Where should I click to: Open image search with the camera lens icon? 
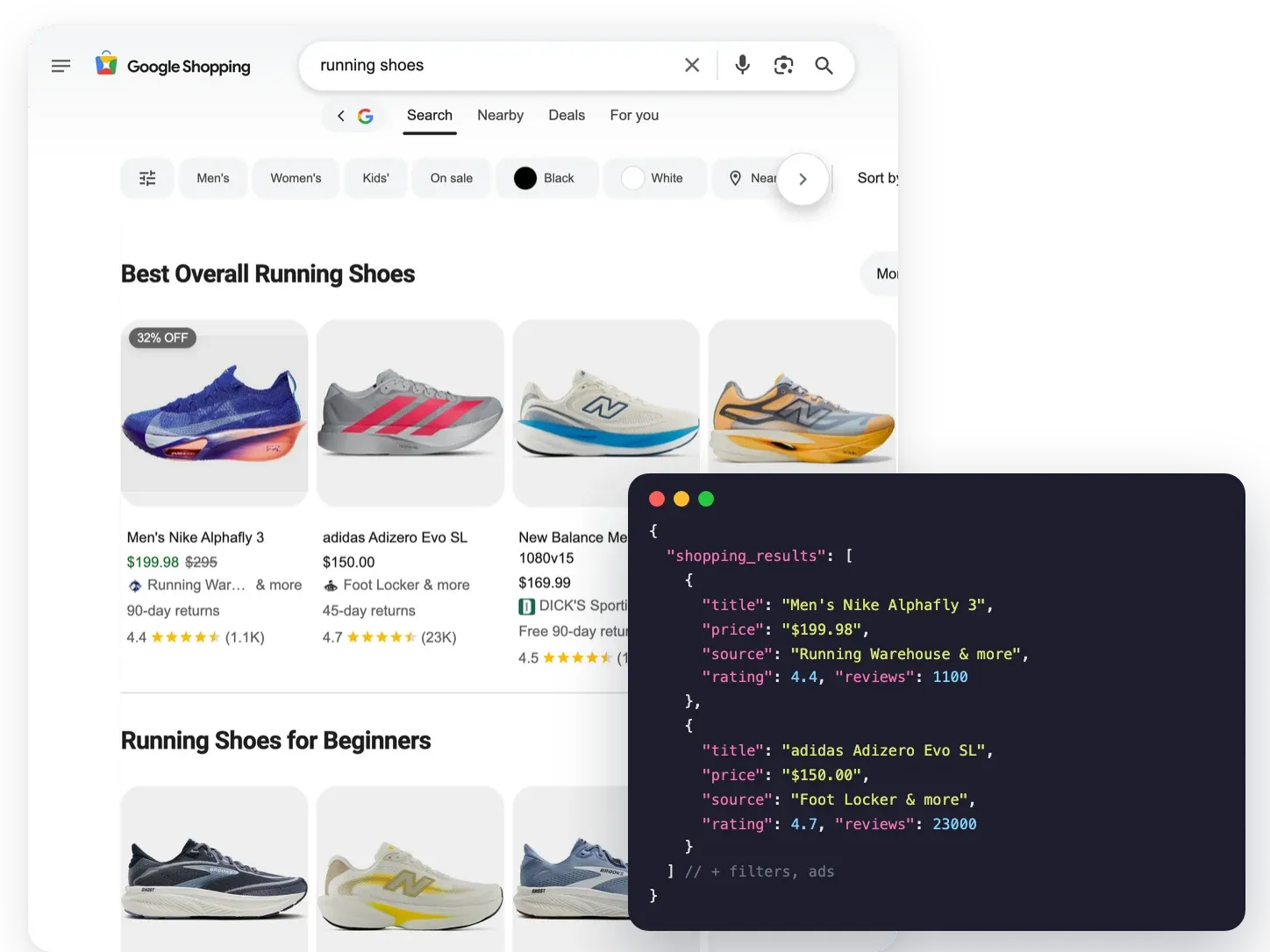click(783, 65)
